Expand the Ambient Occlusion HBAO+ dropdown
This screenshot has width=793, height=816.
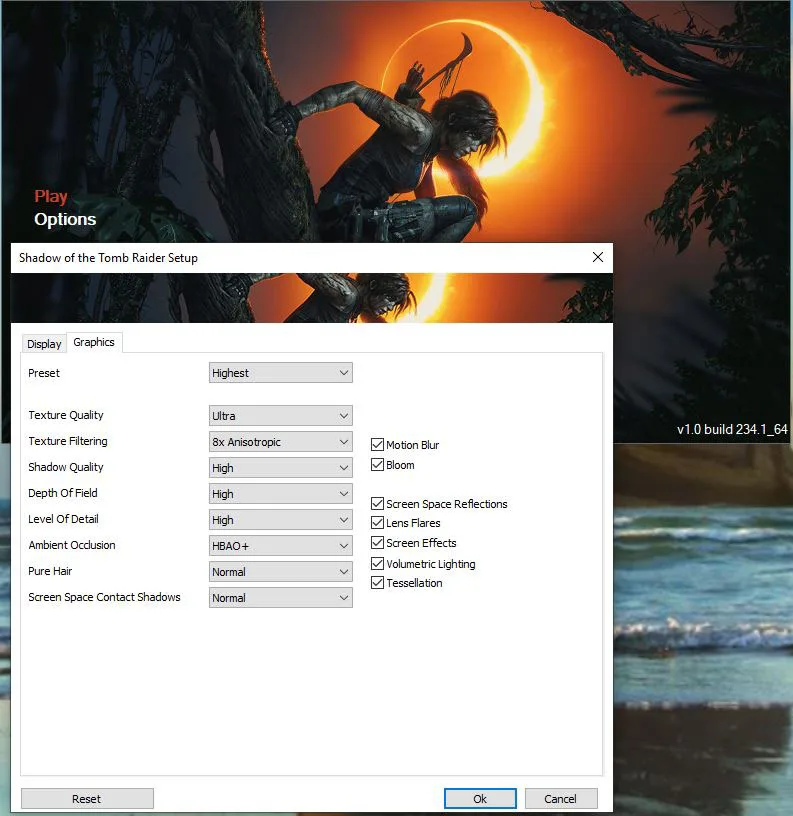pyautogui.click(x=280, y=545)
